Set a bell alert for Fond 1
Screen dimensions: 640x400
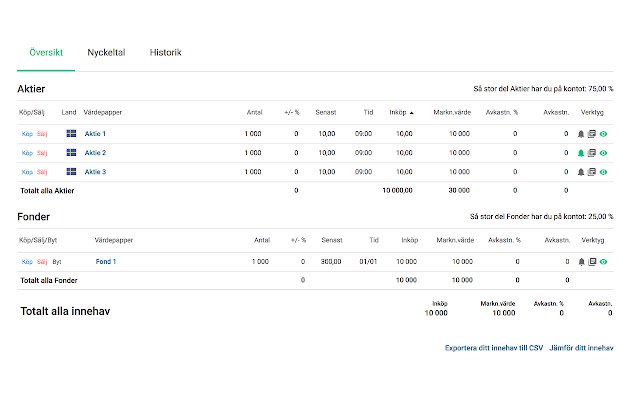coord(582,262)
